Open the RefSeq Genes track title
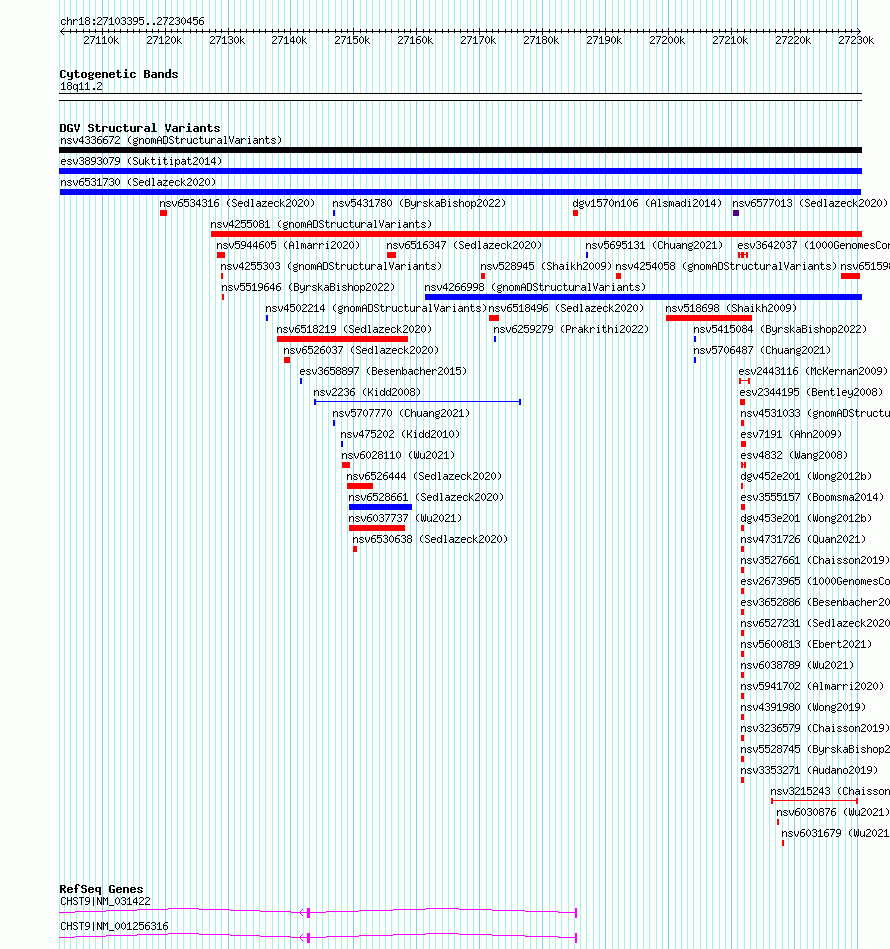 101,888
